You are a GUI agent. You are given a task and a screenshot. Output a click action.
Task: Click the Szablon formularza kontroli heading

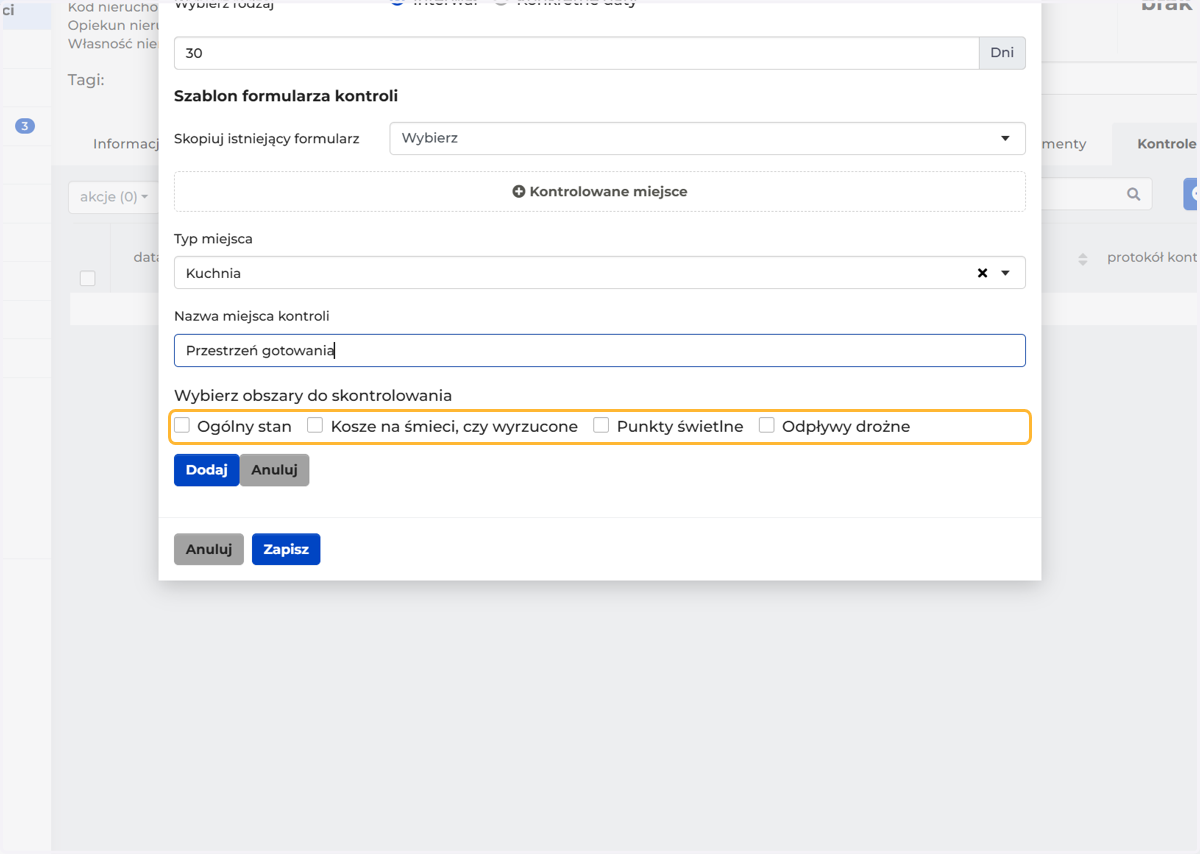pos(286,96)
